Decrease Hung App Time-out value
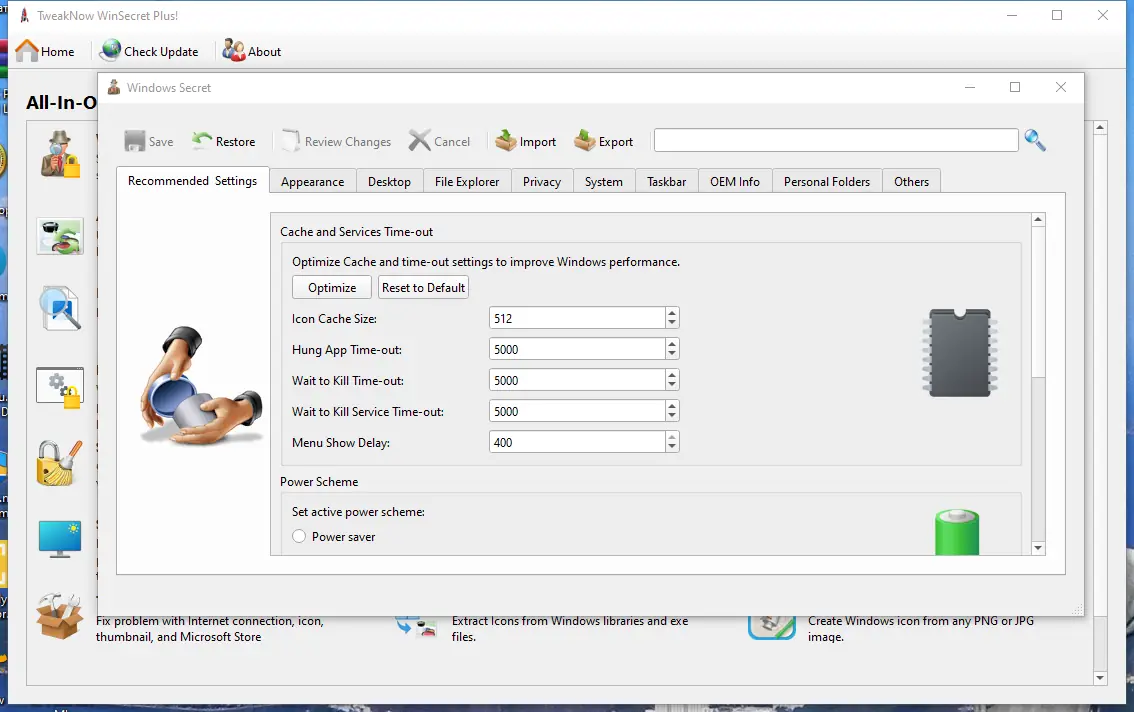 (673, 355)
